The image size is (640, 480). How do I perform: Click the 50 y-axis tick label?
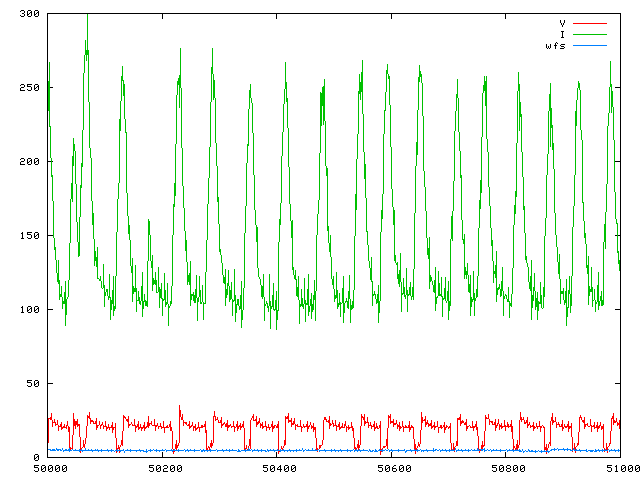(31, 384)
